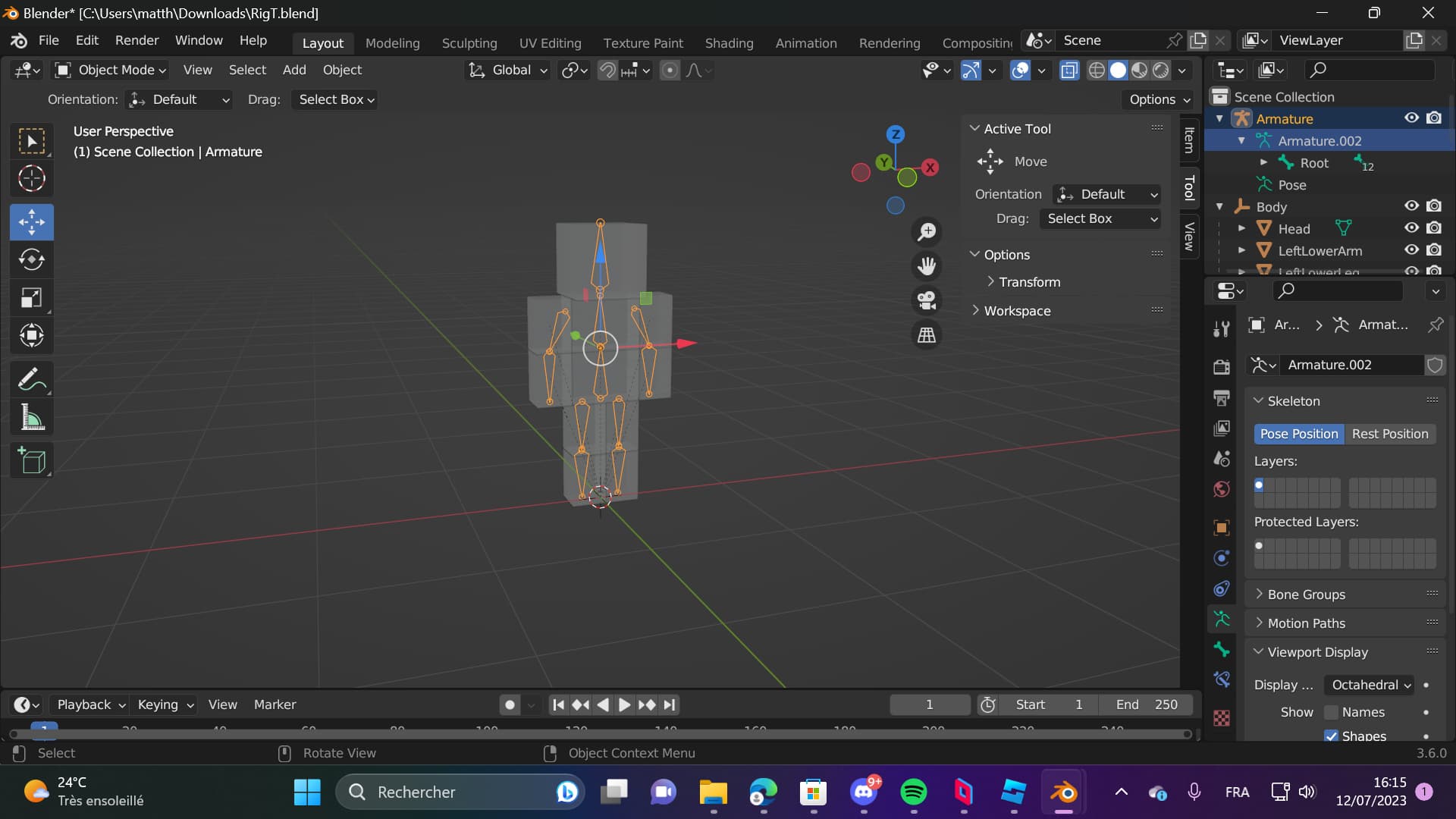Select the Measure tool
1456x819 pixels.
(x=32, y=417)
